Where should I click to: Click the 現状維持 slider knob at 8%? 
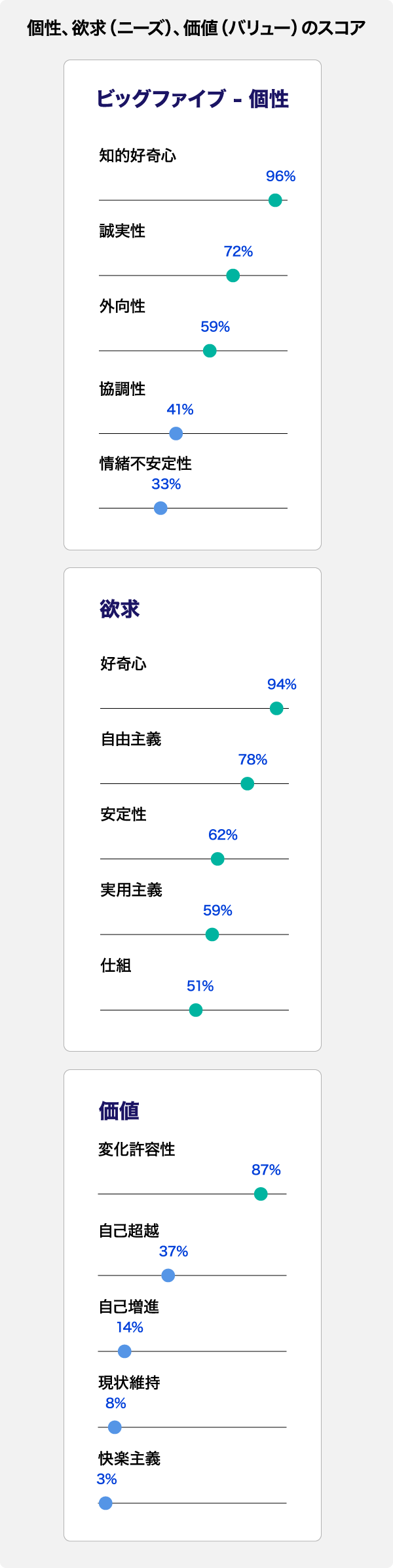[x=115, y=1427]
